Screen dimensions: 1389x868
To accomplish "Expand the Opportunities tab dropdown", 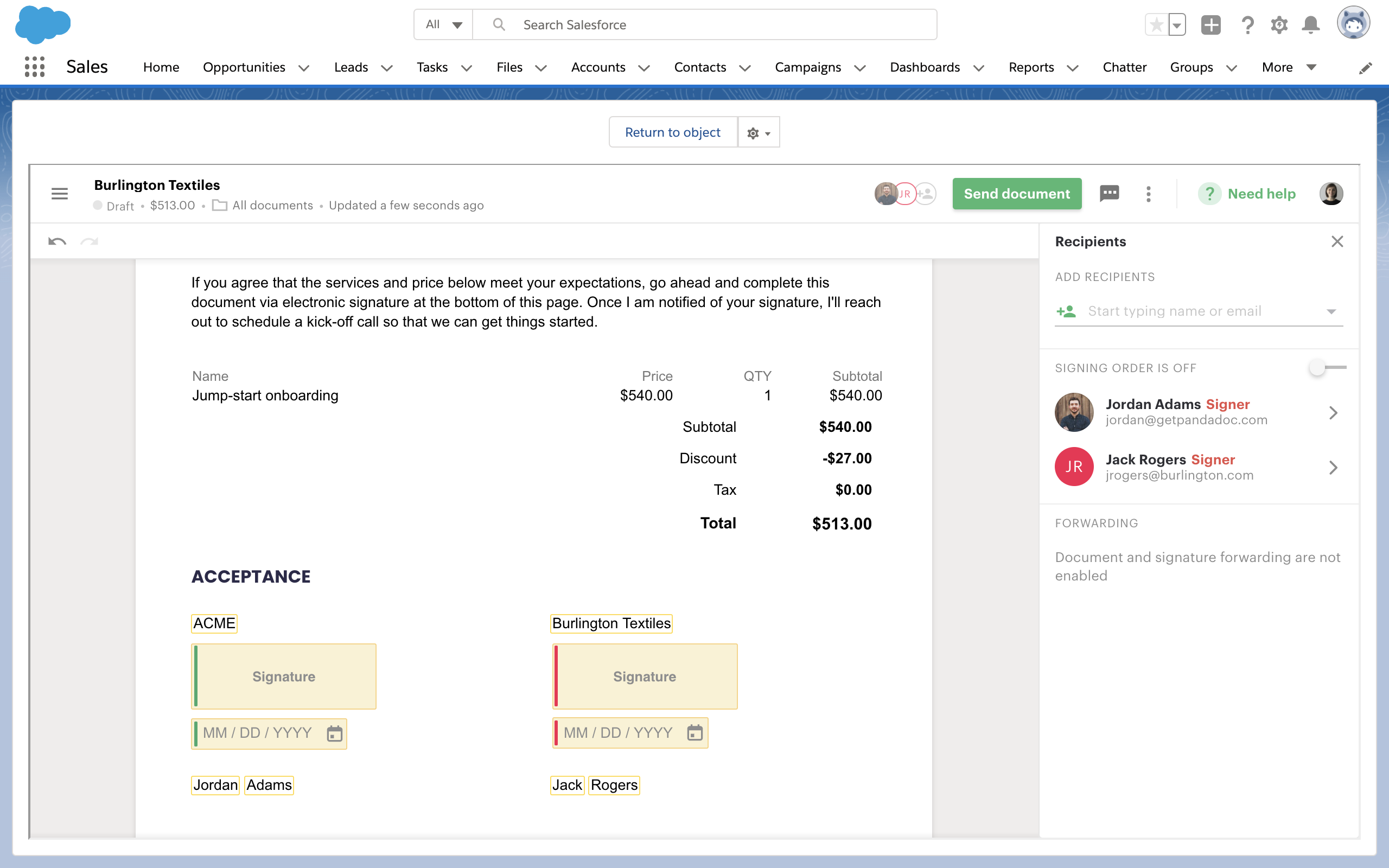I will (304, 68).
